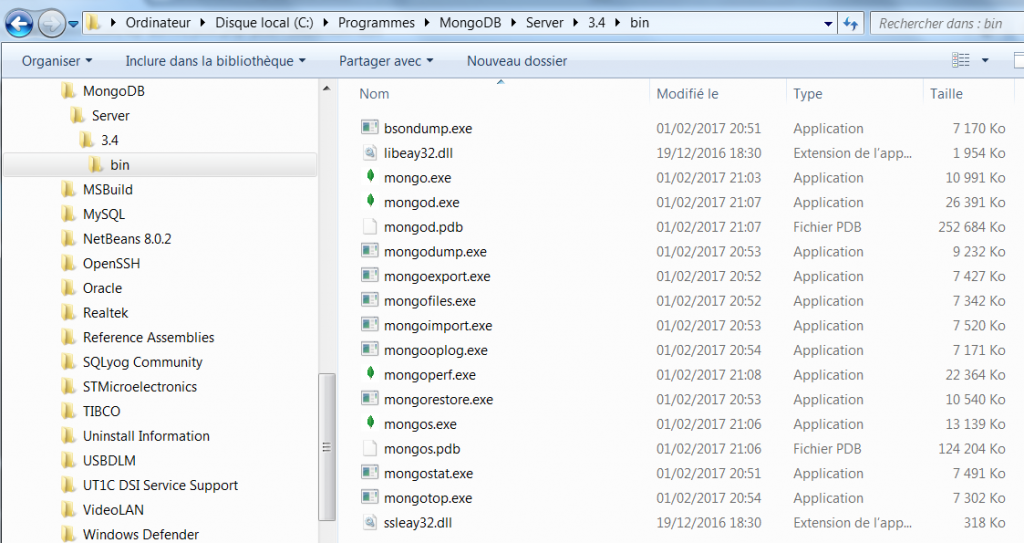This screenshot has width=1024, height=543.
Task: Open the view options dropdown arrow
Action: coord(985,60)
